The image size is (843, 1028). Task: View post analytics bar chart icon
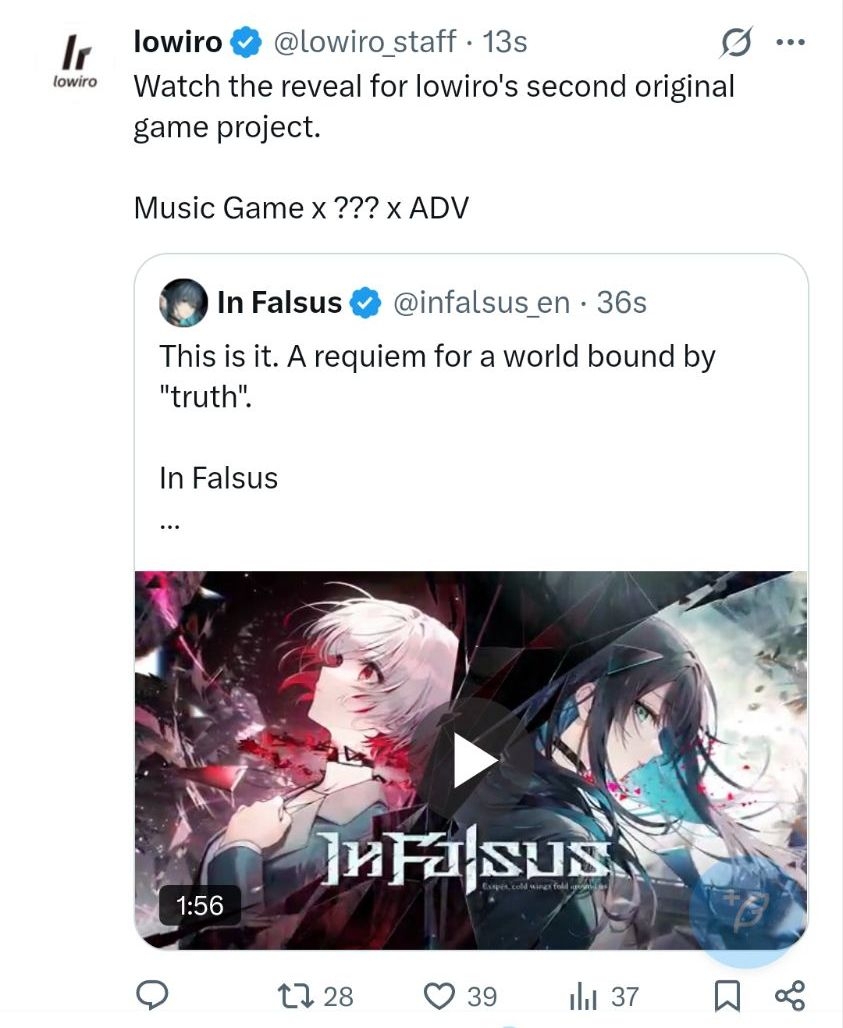583,997
